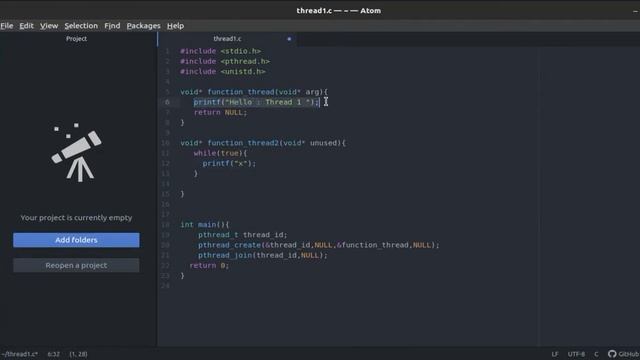The image size is (640, 360).
Task: Open the Packages menu
Action: click(143, 26)
